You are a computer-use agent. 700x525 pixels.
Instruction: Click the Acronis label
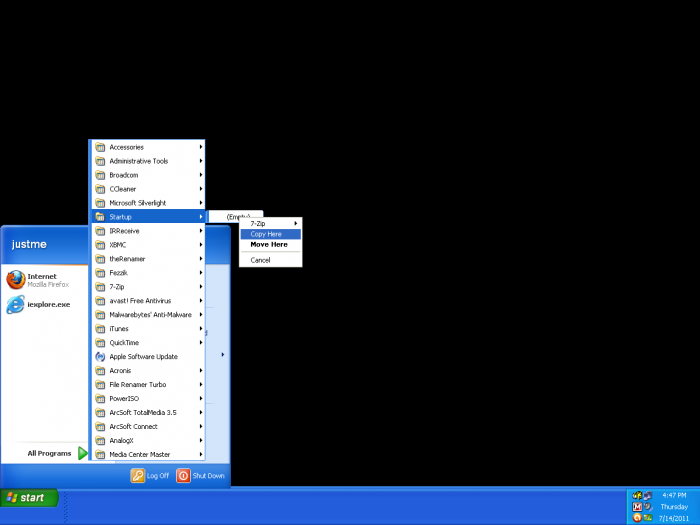[120, 371]
